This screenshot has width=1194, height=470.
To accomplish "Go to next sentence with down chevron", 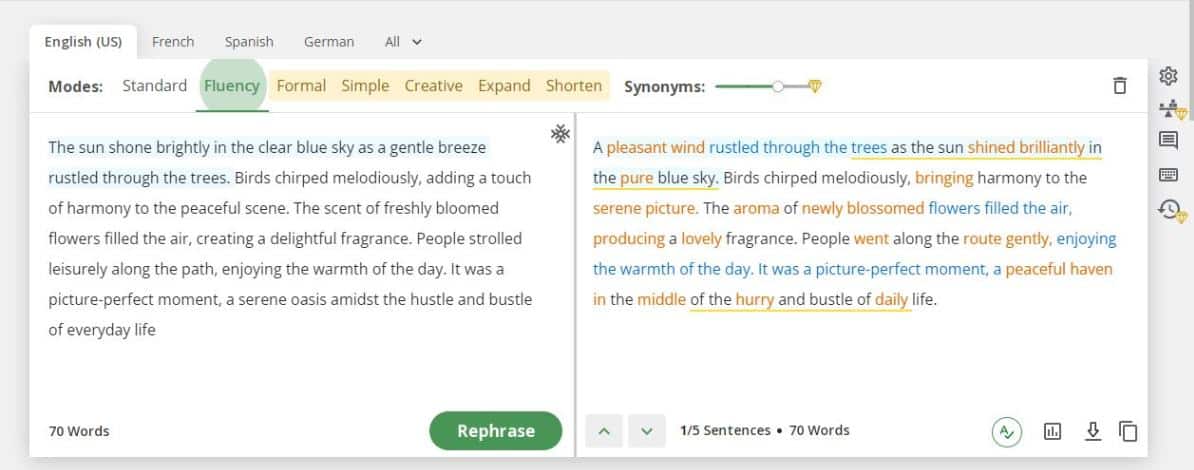I will [x=647, y=431].
